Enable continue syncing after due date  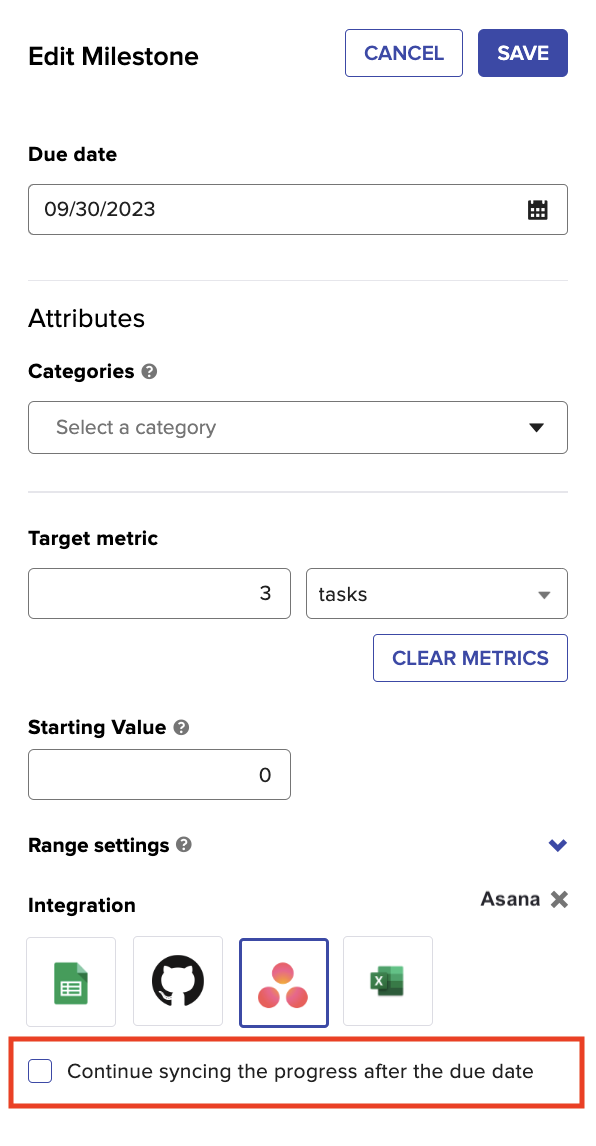coord(39,1071)
